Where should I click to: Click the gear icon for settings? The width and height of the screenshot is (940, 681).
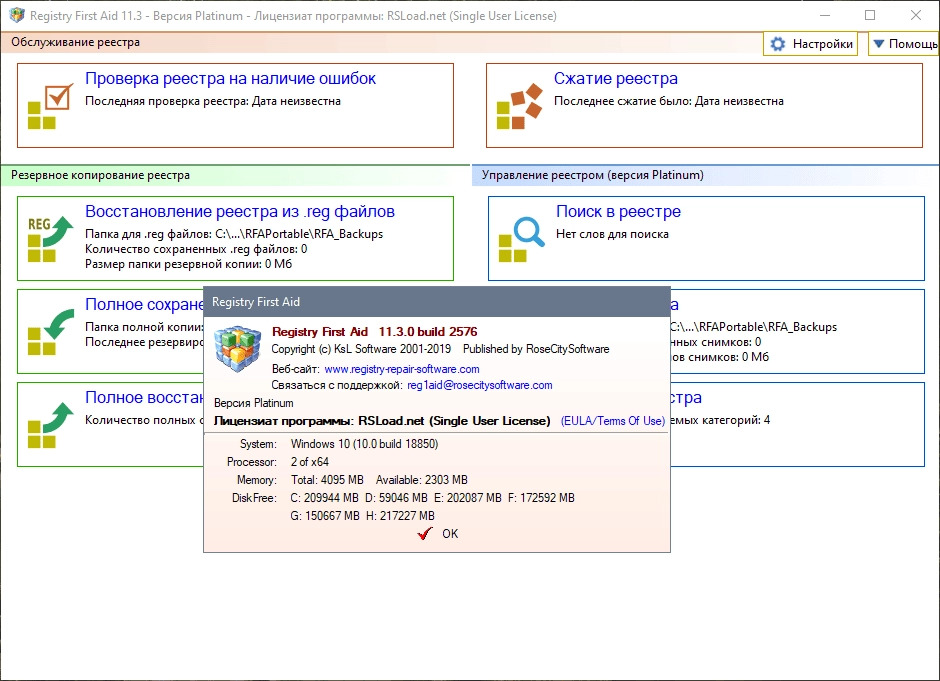coord(778,44)
